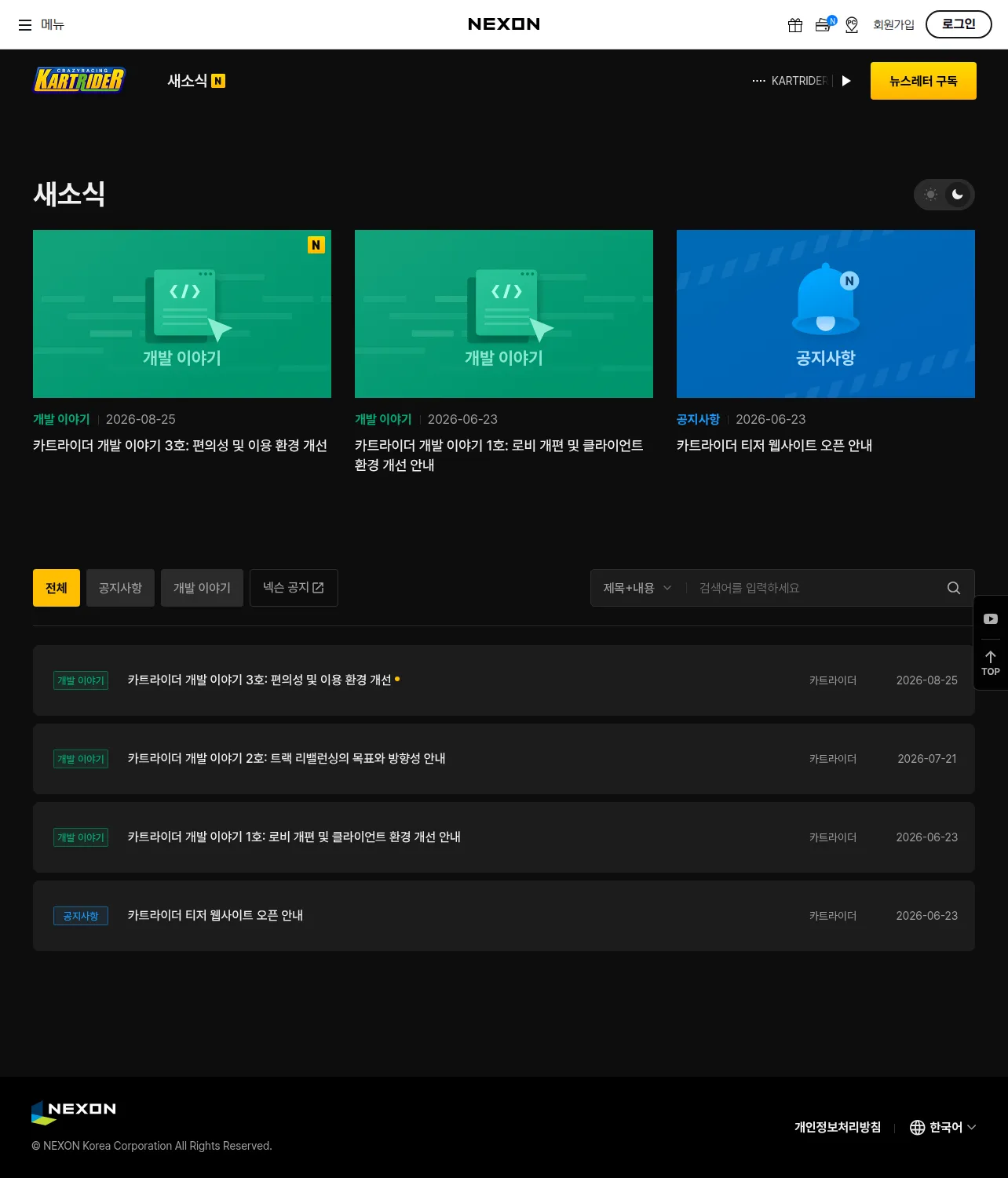Select the 공지사항 filter tab
1008x1178 pixels.
(120, 588)
